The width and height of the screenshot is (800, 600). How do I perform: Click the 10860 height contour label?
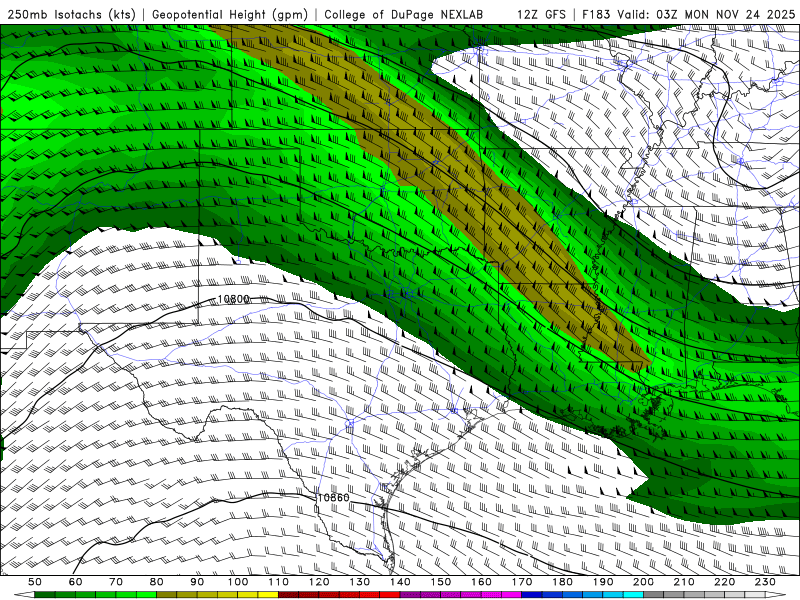[x=333, y=497]
